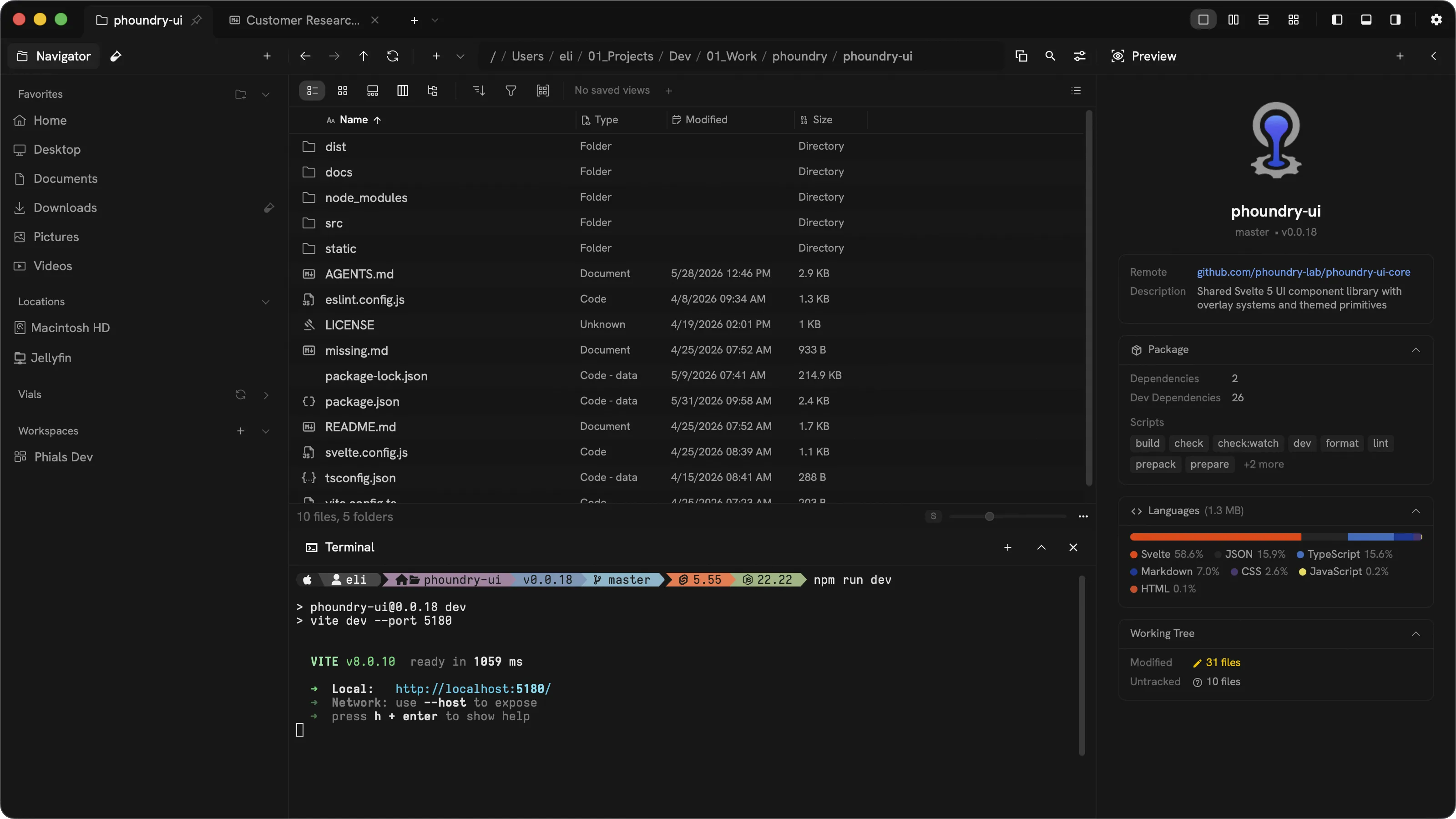Image resolution: width=1456 pixels, height=819 pixels.
Task: Toggle the right sidebar visibility
Action: pyautogui.click(x=1395, y=20)
